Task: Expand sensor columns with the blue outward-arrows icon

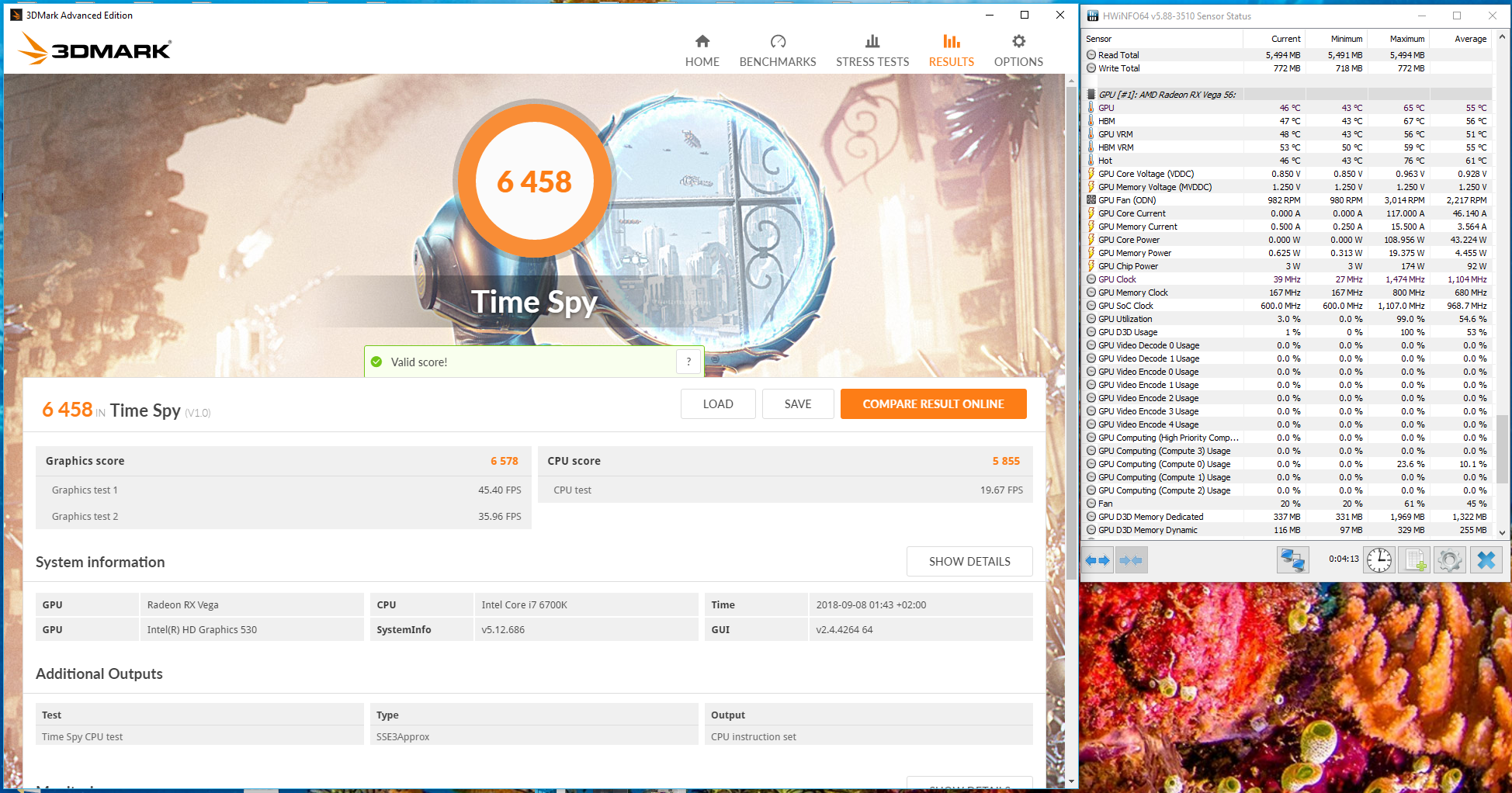Action: tap(1098, 560)
